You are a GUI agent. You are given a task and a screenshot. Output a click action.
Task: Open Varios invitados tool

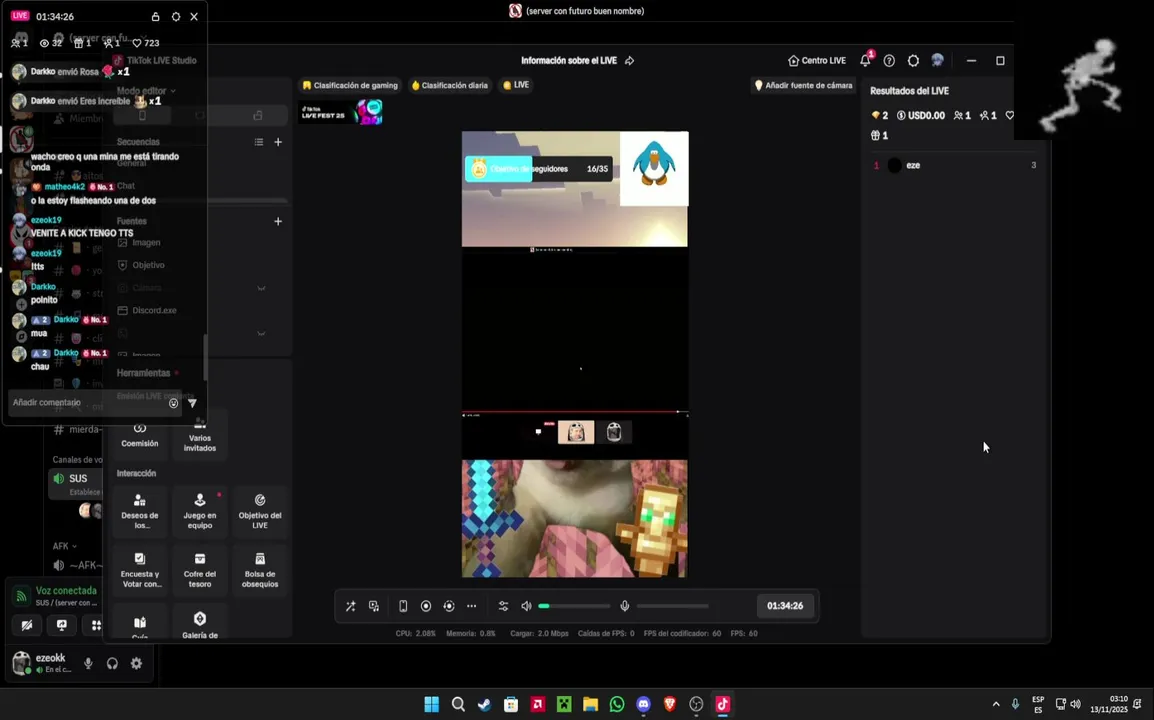[199, 435]
